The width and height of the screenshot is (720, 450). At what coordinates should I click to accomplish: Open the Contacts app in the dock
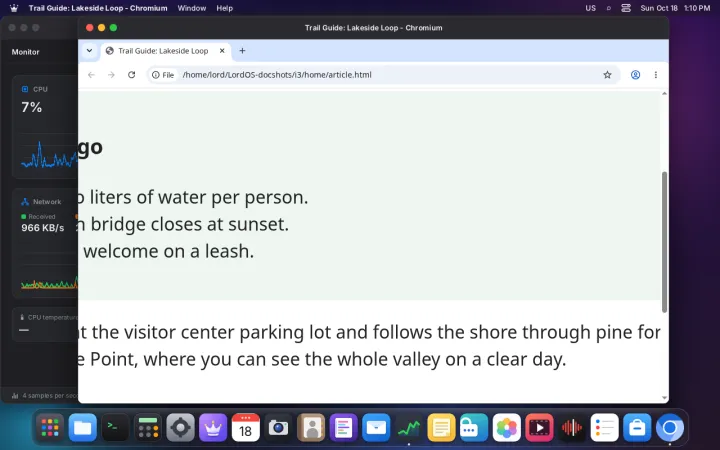pyautogui.click(x=311, y=428)
